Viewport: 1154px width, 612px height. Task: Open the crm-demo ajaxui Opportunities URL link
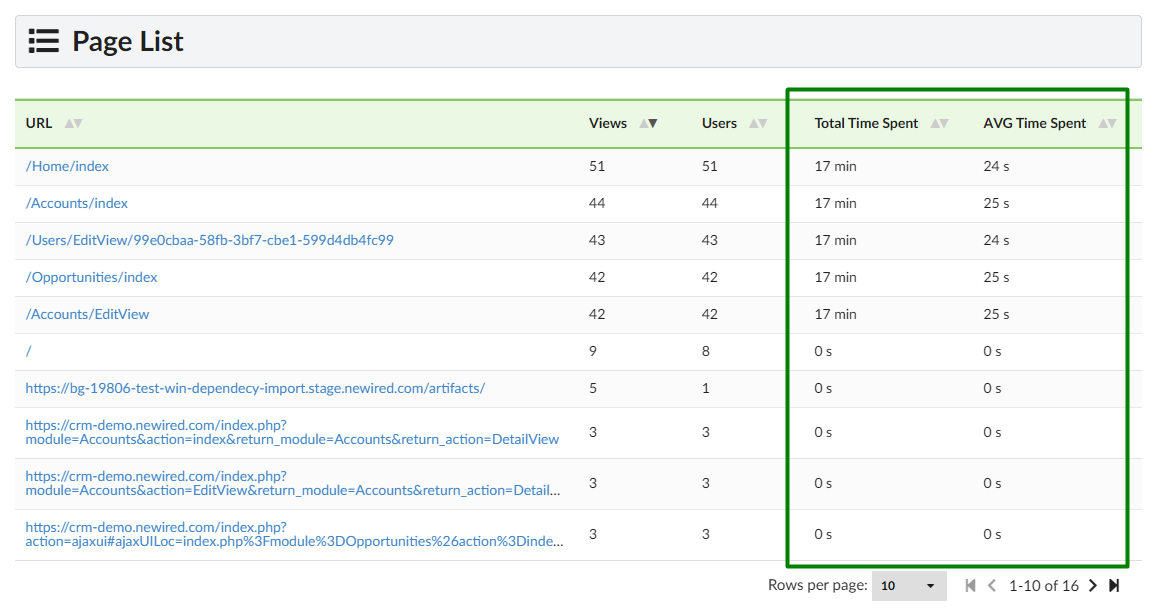pos(294,535)
